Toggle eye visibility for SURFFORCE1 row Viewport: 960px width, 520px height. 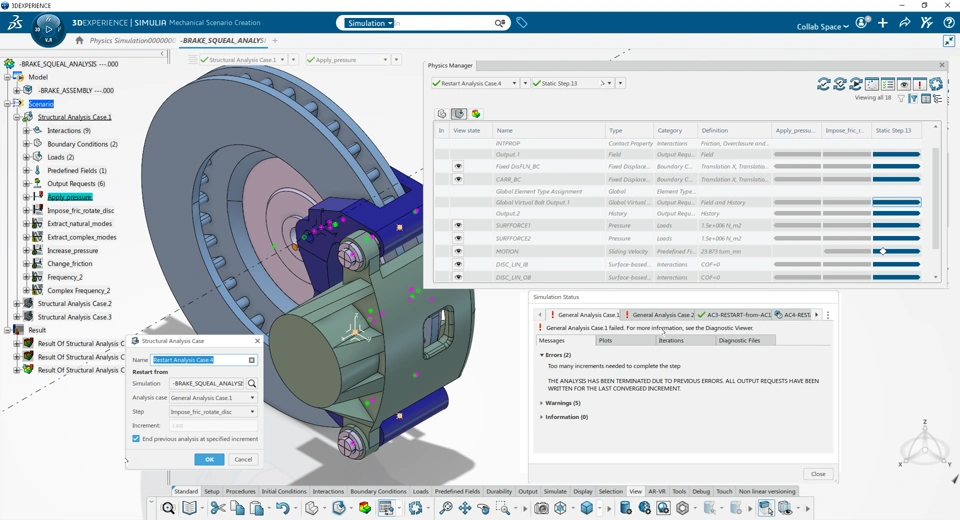point(458,225)
